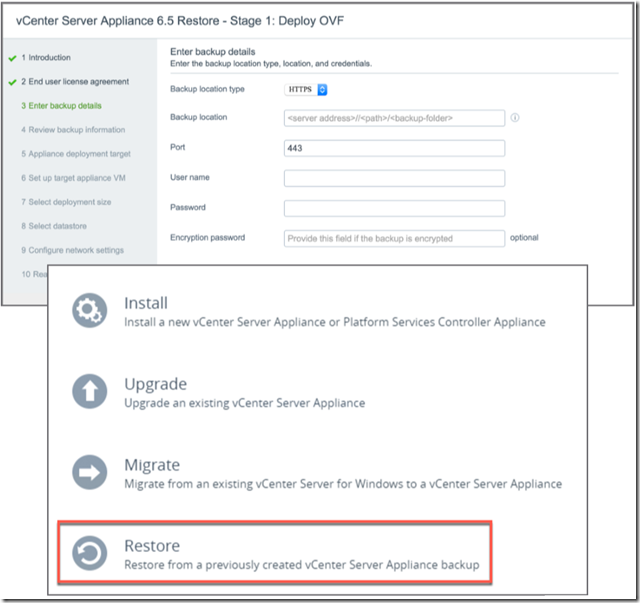Select step 4 Review backup information
Viewport: 640px width, 603px height.
click(73, 130)
